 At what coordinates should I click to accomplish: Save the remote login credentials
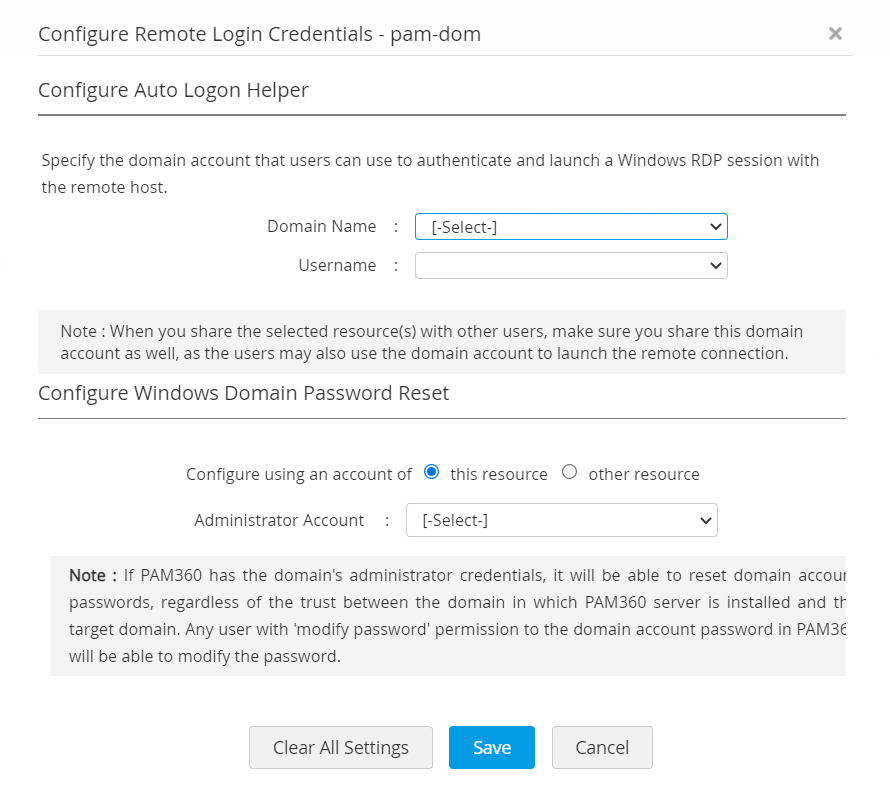click(491, 747)
